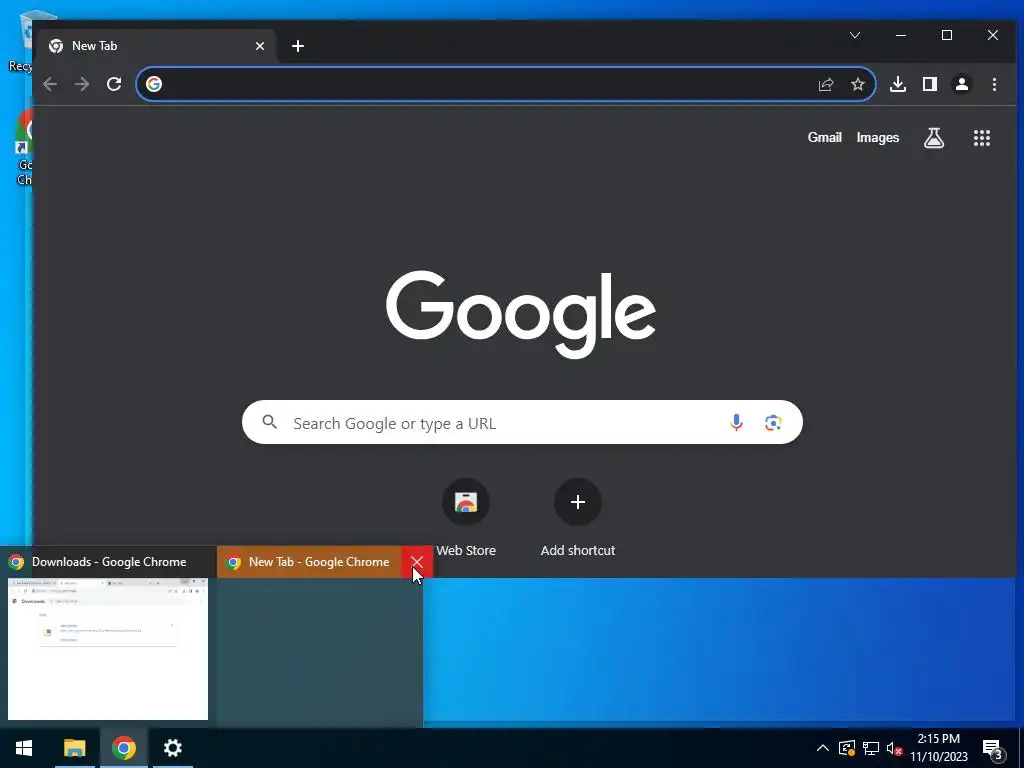Select the Downloads - Google Chrome preview title

(x=109, y=562)
